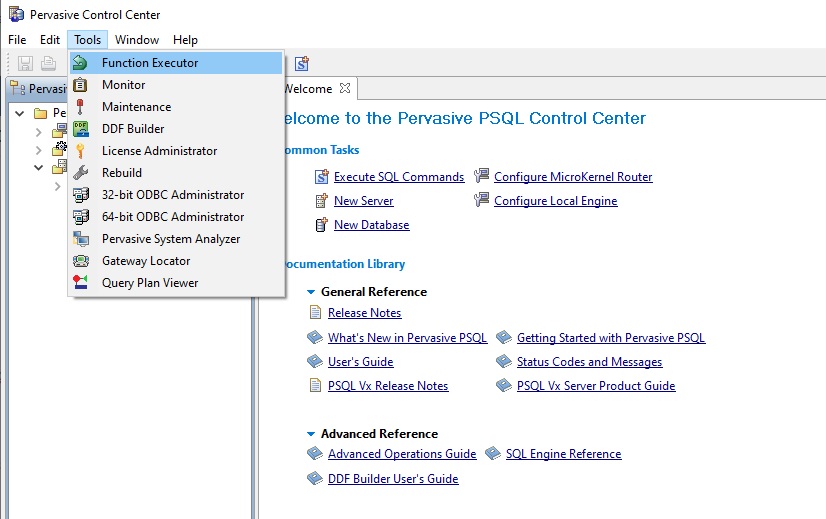The image size is (826, 519).
Task: Click the New Server icon
Action: (321, 201)
